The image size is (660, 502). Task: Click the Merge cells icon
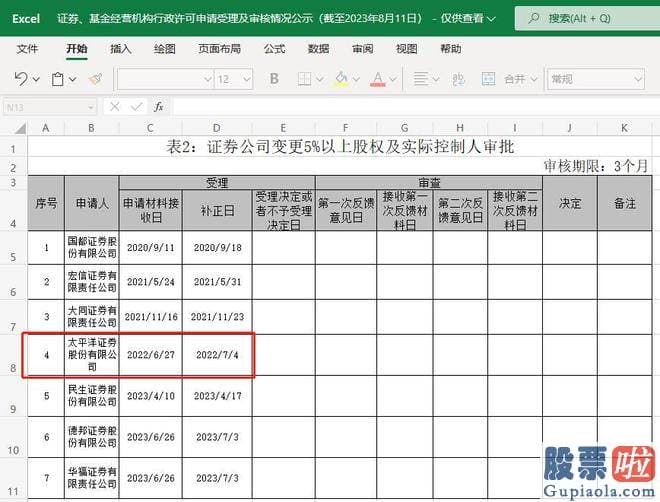(488, 79)
